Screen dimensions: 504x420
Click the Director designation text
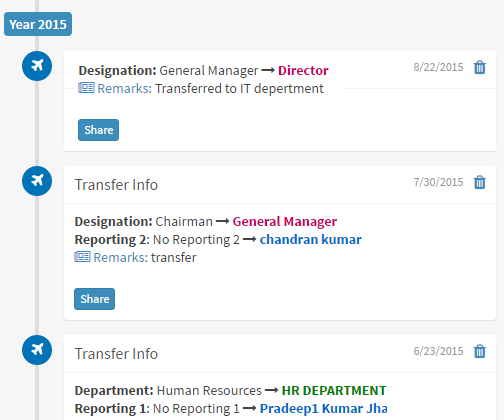pos(303,70)
